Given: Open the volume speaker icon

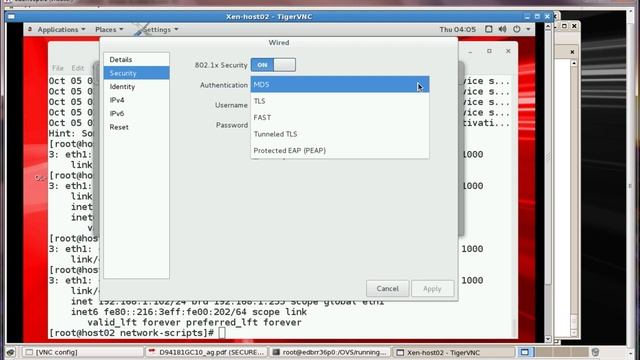Looking at the screenshot, I should [502, 29].
